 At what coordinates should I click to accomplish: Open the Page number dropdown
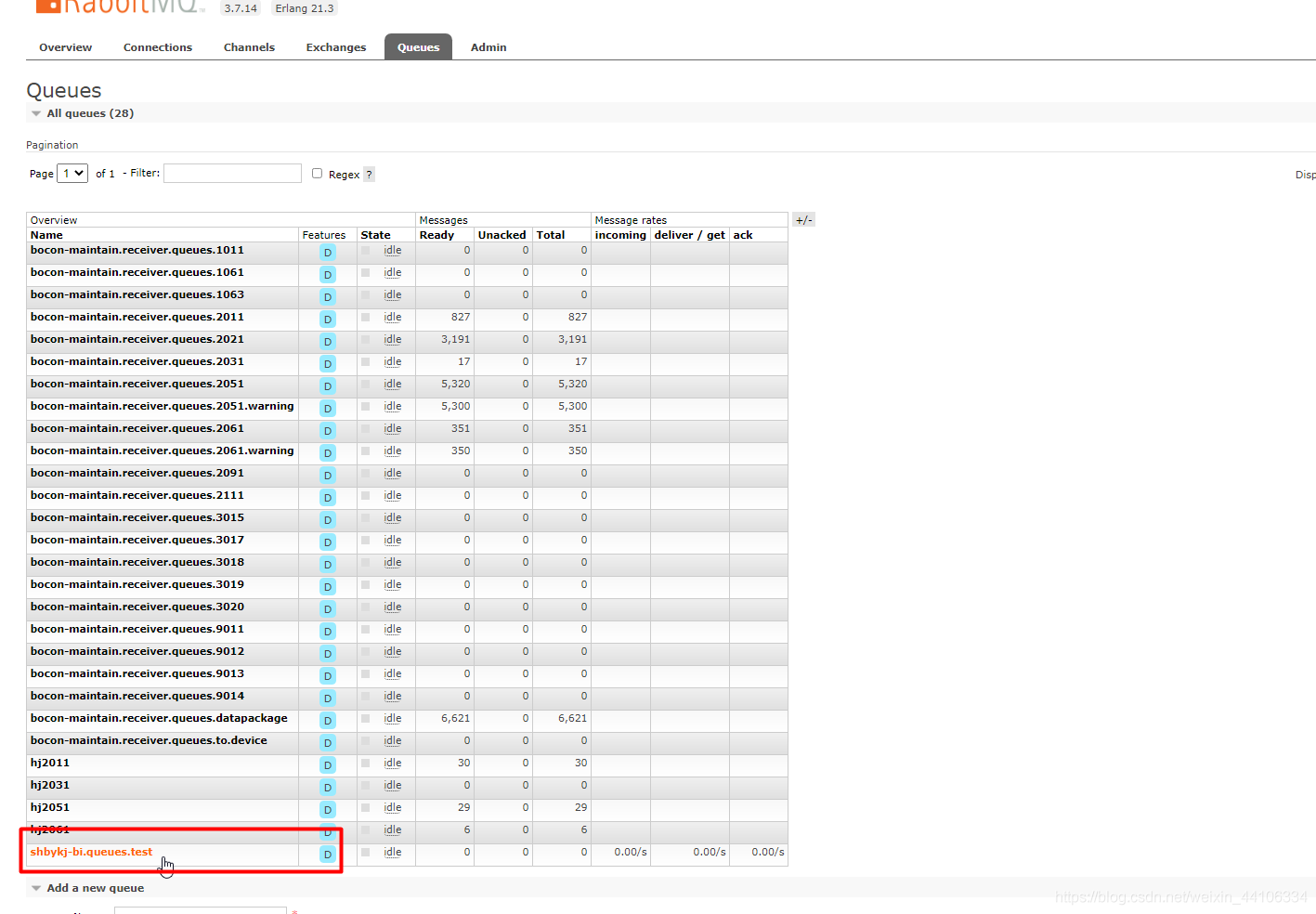(72, 173)
